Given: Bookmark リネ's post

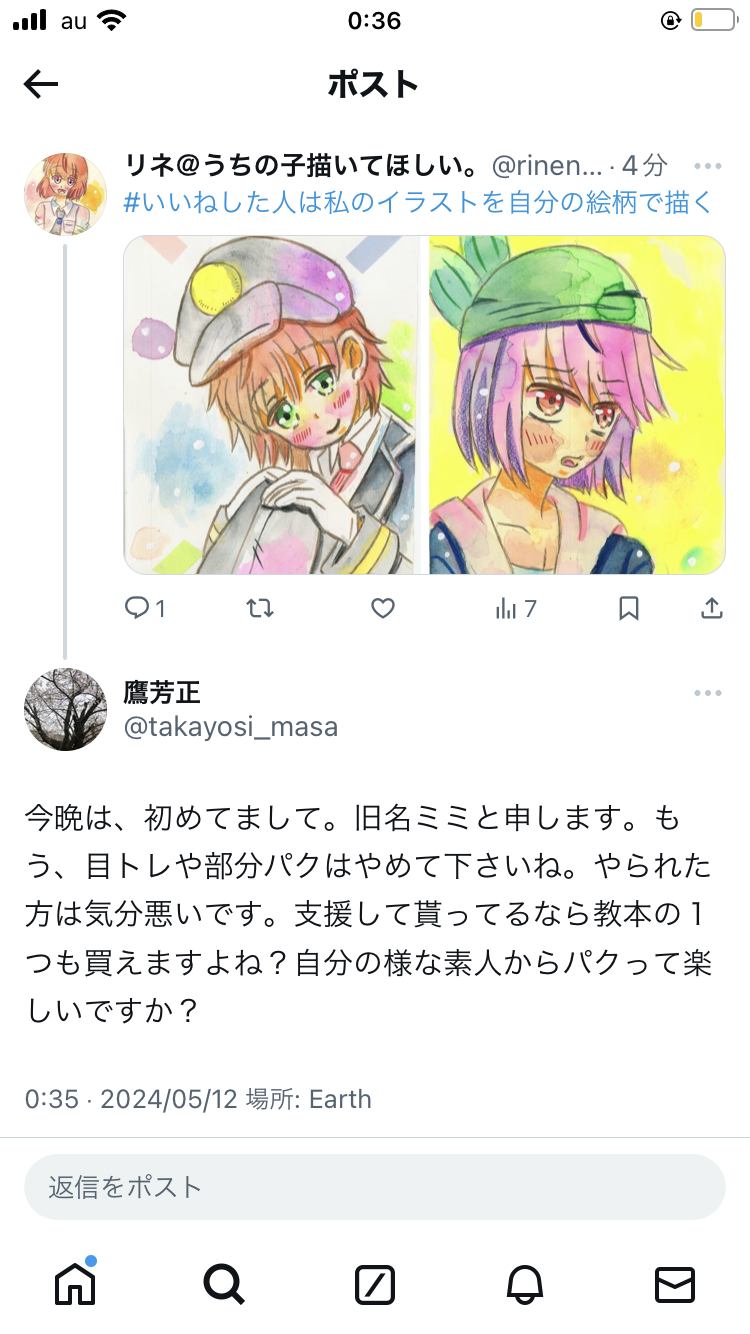Looking at the screenshot, I should coord(628,608).
